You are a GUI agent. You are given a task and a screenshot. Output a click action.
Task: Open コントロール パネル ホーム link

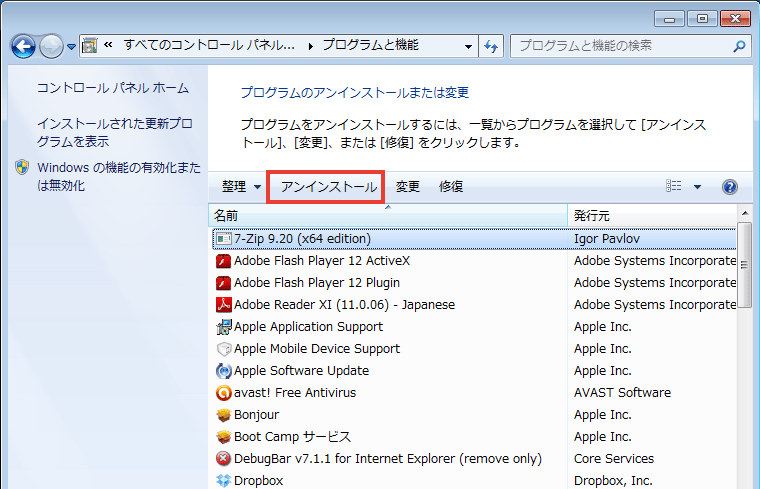click(x=113, y=88)
